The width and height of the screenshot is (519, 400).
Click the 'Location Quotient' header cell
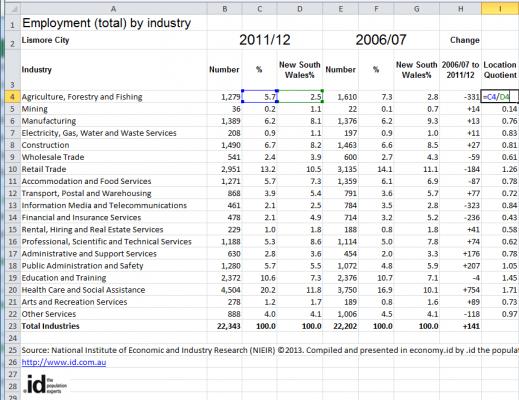tap(500, 70)
